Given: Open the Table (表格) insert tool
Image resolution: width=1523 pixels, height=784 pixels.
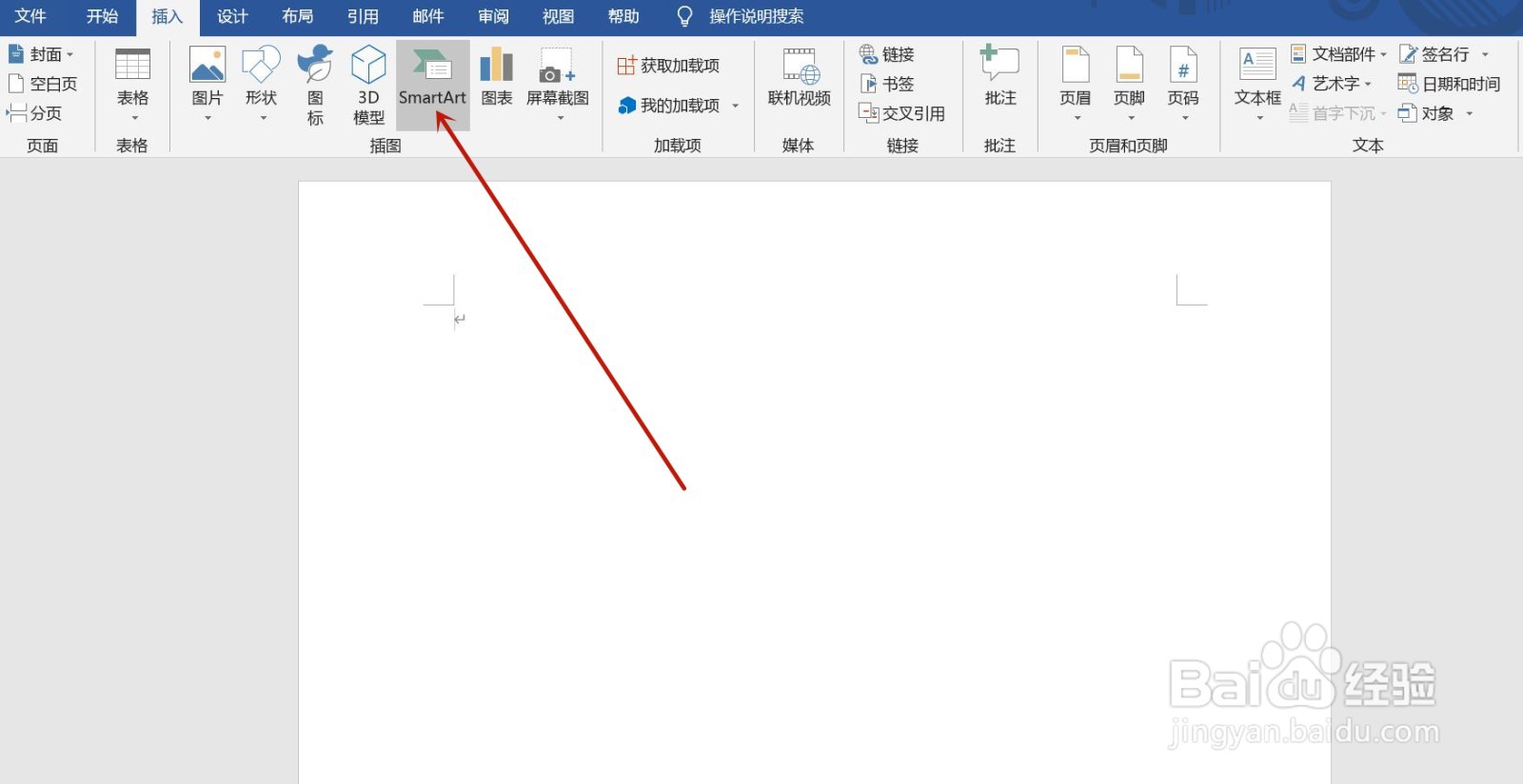Looking at the screenshot, I should pos(132,86).
